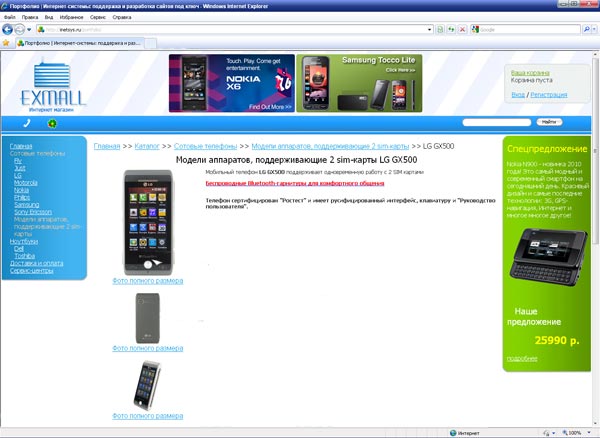
Task: Open the Справка menu
Action: 122,17
